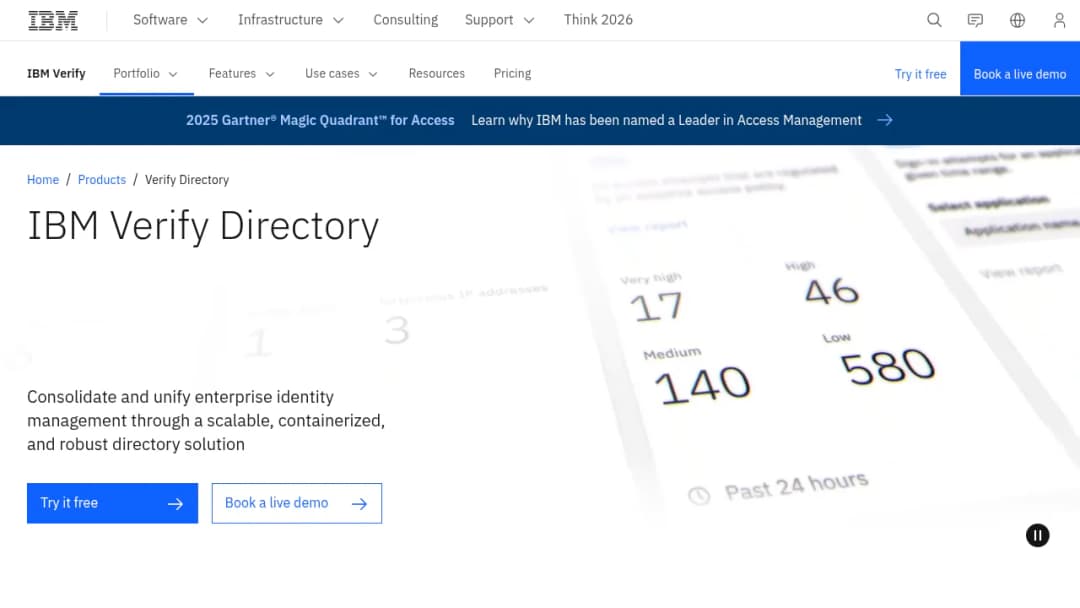Screen dimensions: 1080x608
Task: Expand the Software menu
Action: [170, 20]
